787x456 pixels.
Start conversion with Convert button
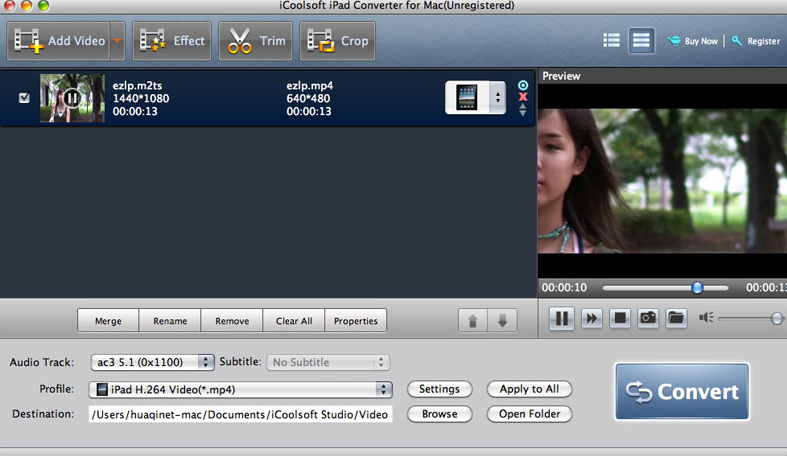point(682,391)
